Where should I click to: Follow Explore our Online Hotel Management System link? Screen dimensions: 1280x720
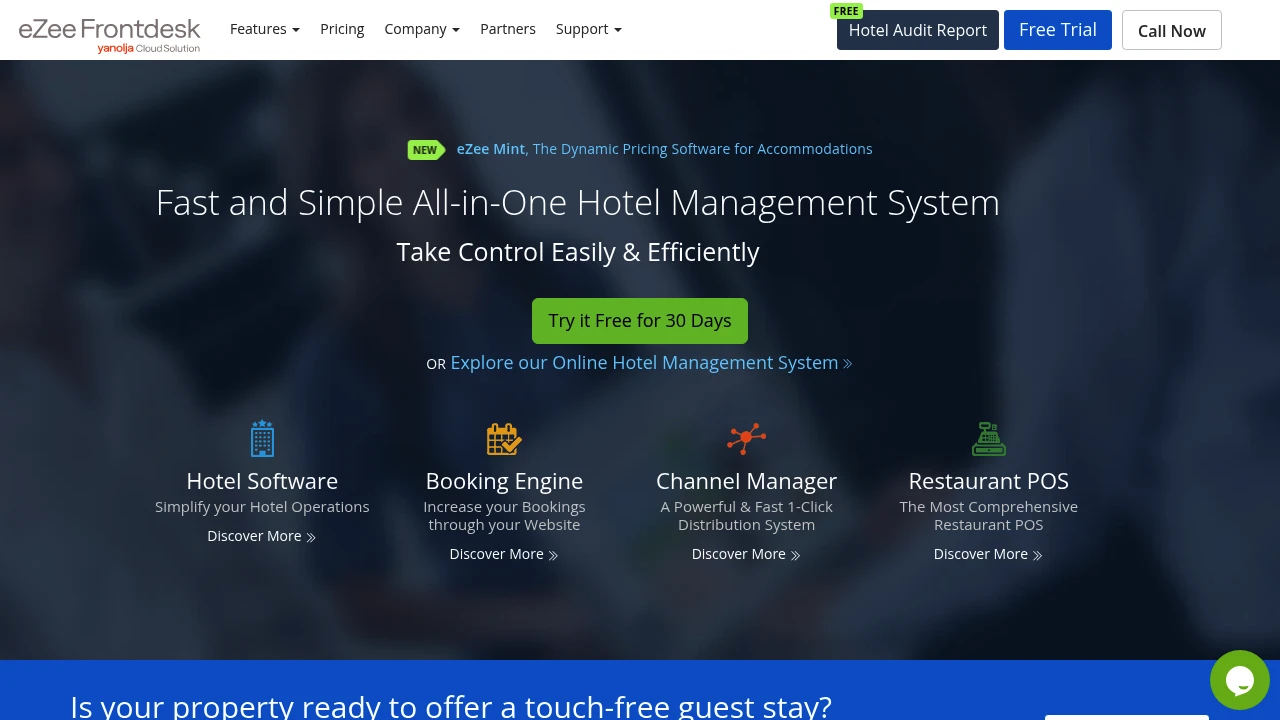point(651,363)
